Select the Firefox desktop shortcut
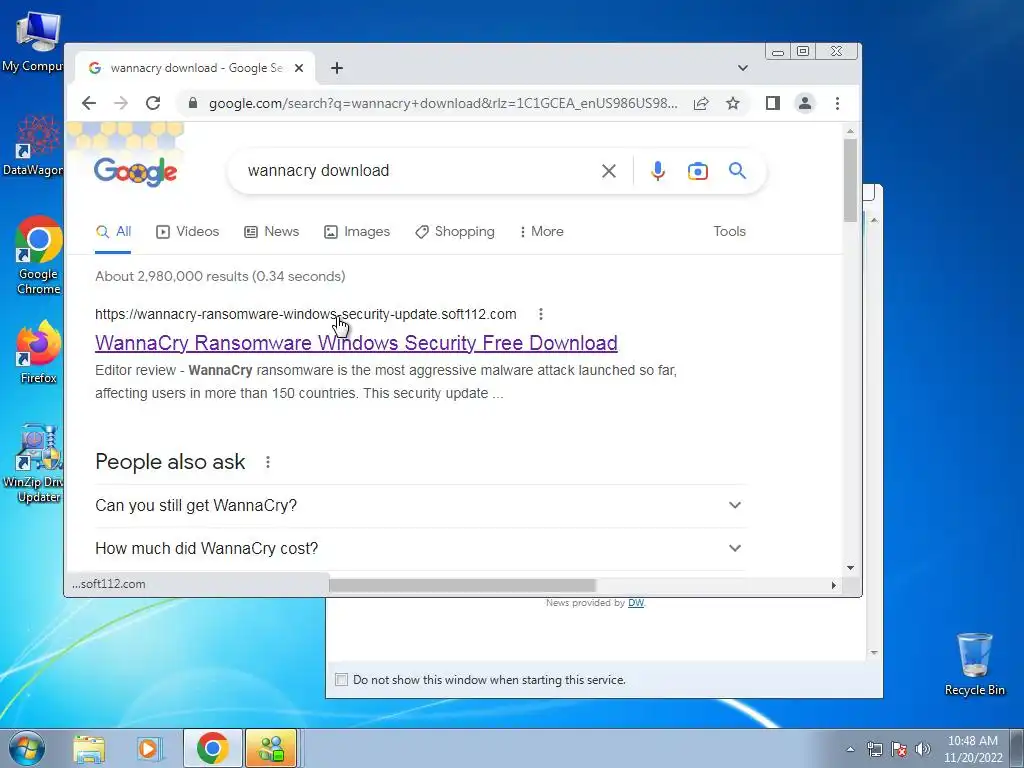 pos(38,352)
